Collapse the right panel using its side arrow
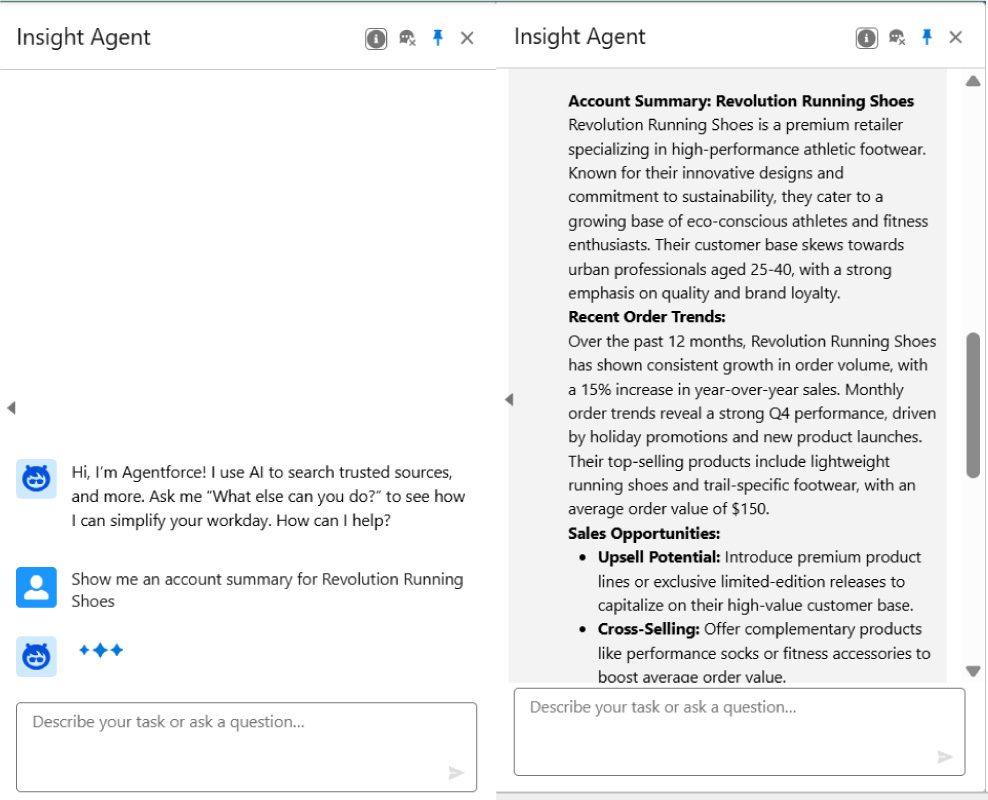988x800 pixels. 508,400
